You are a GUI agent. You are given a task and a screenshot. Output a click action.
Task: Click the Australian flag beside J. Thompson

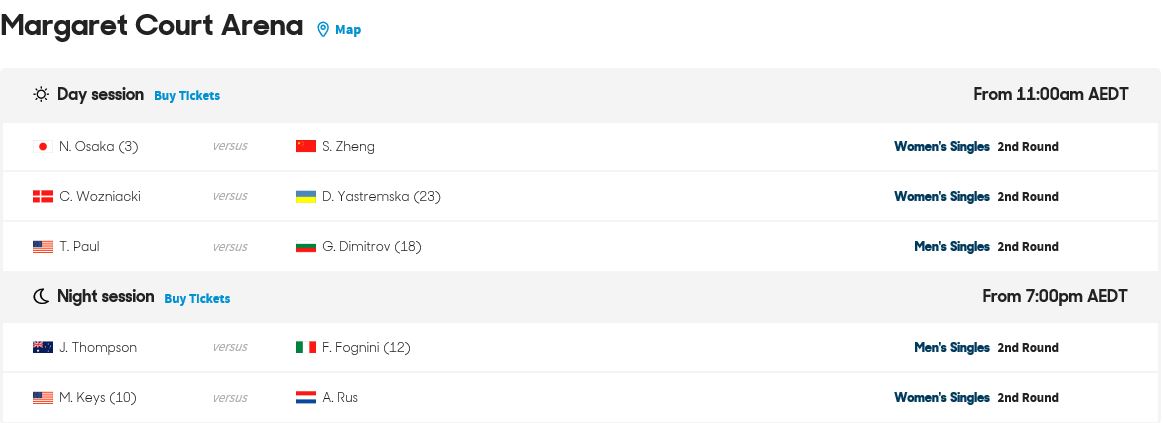point(43,347)
